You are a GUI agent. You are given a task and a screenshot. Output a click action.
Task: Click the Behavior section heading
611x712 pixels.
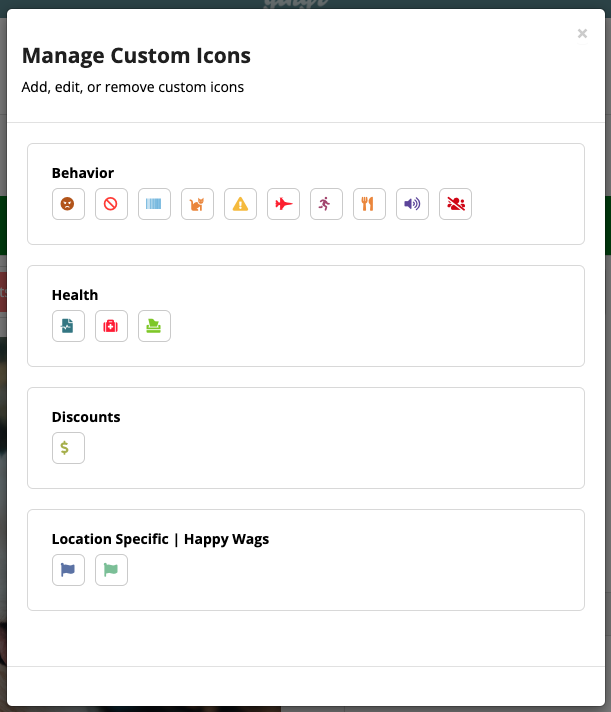83,173
